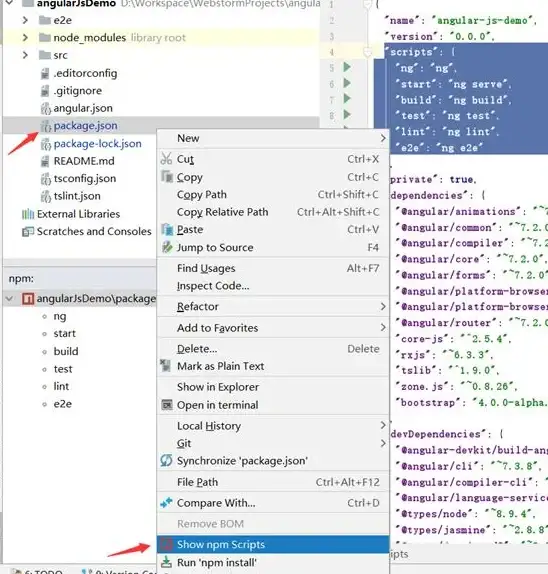This screenshot has width=548, height=574.
Task: Click the 'private' key in editor
Action: [x=412, y=179]
